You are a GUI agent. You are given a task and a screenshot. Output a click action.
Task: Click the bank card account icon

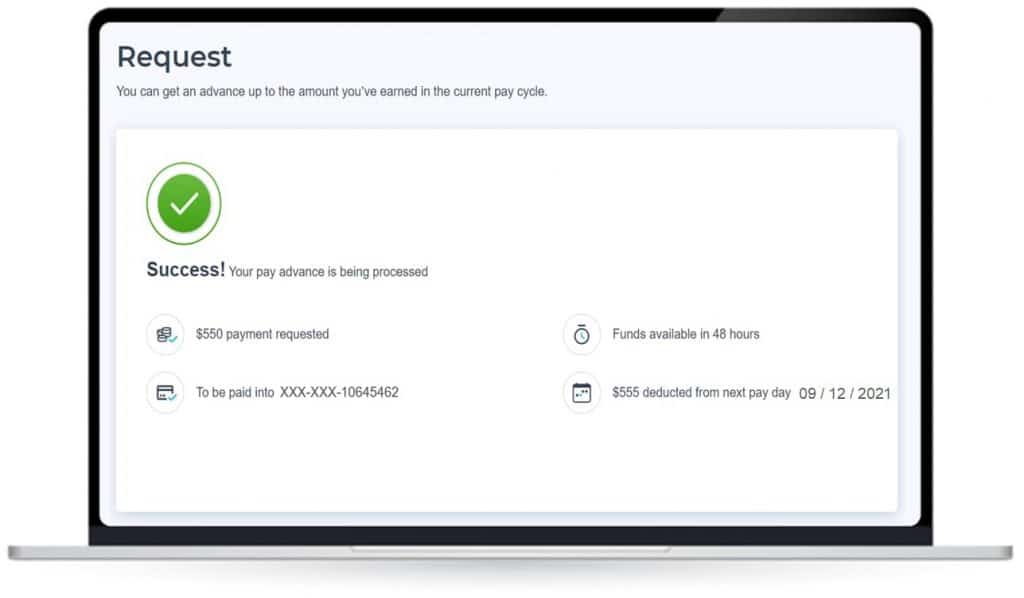click(x=165, y=393)
